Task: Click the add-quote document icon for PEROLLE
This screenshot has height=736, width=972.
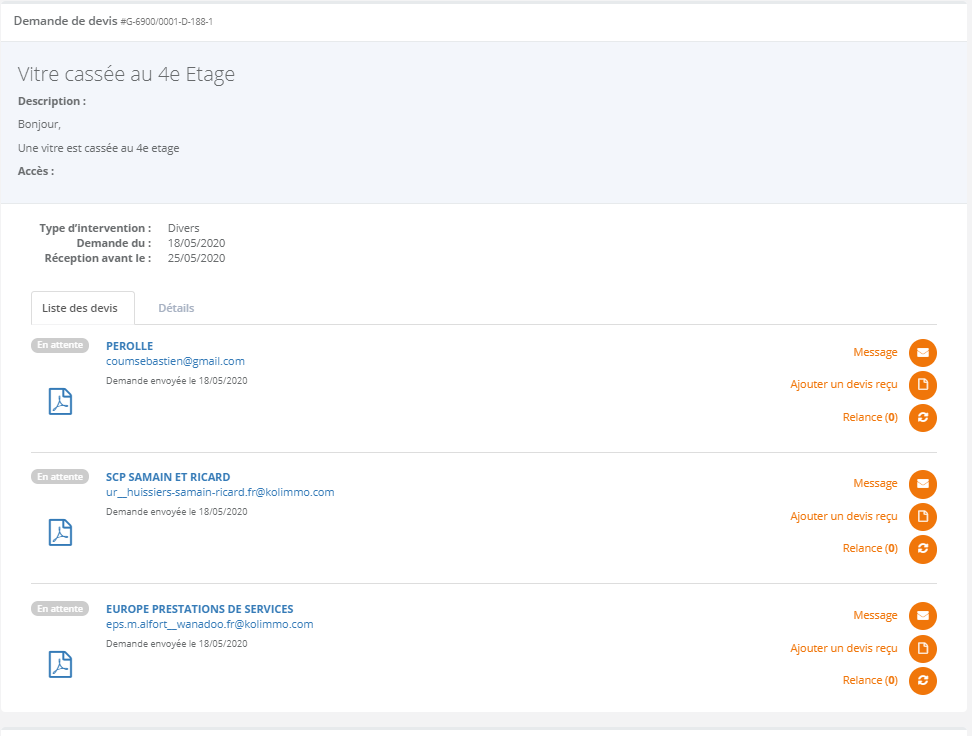Action: 922,385
